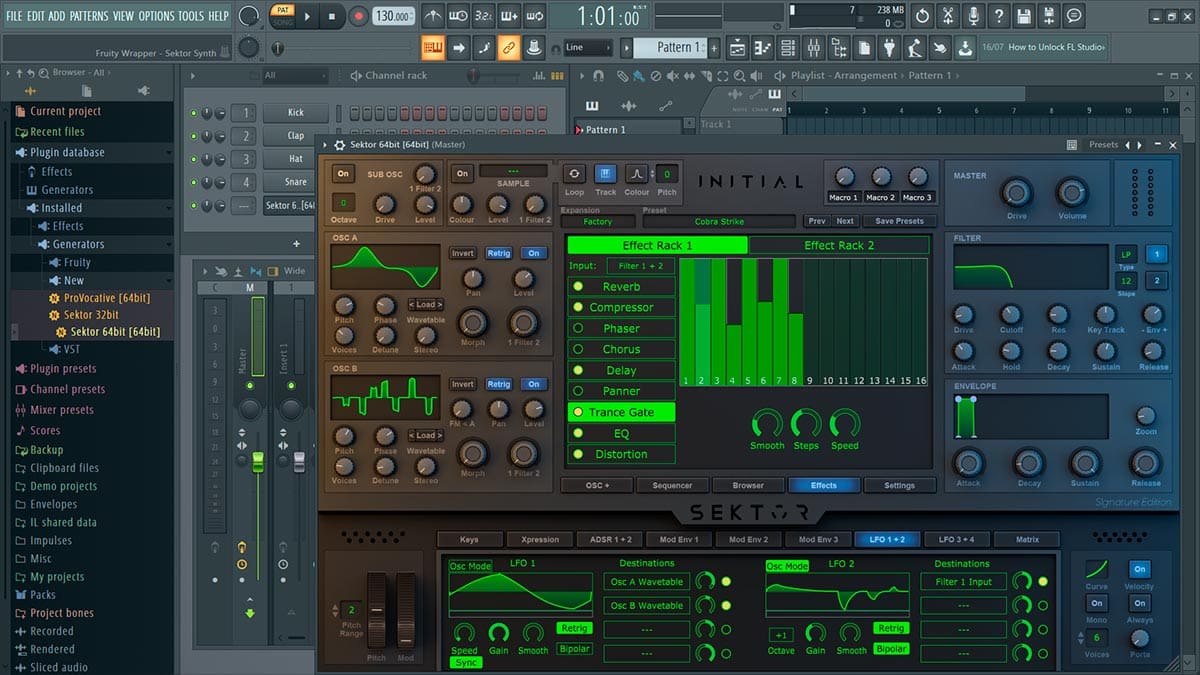Screen dimensions: 1200x675
Task: Toggle LFO 1 Sync button
Action: coord(466,662)
